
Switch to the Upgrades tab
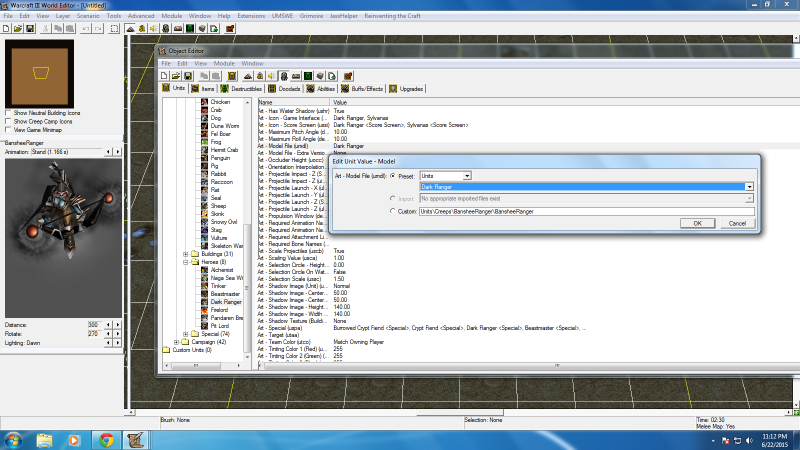(406, 89)
